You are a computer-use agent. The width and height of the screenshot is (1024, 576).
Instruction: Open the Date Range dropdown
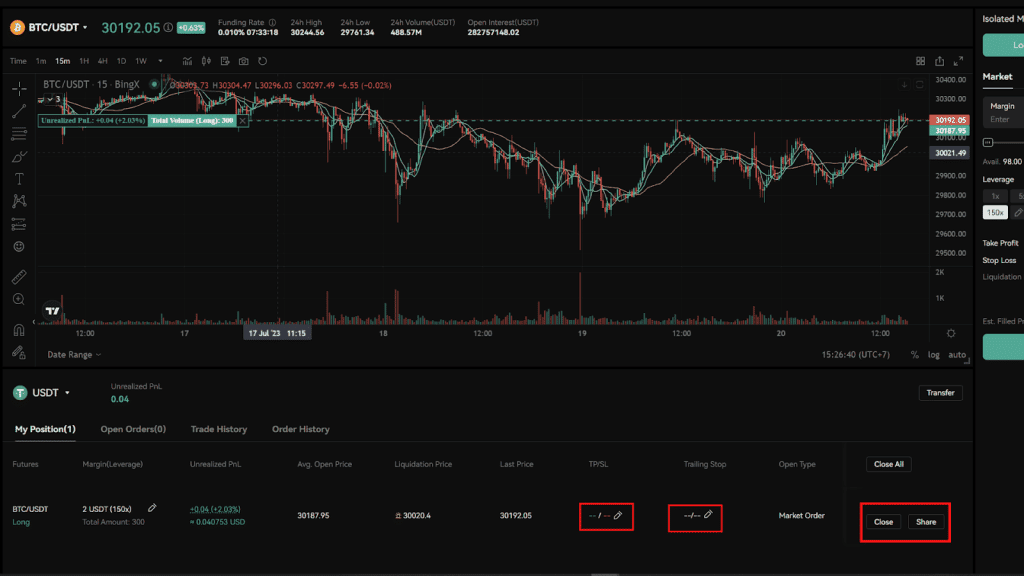tap(74, 355)
